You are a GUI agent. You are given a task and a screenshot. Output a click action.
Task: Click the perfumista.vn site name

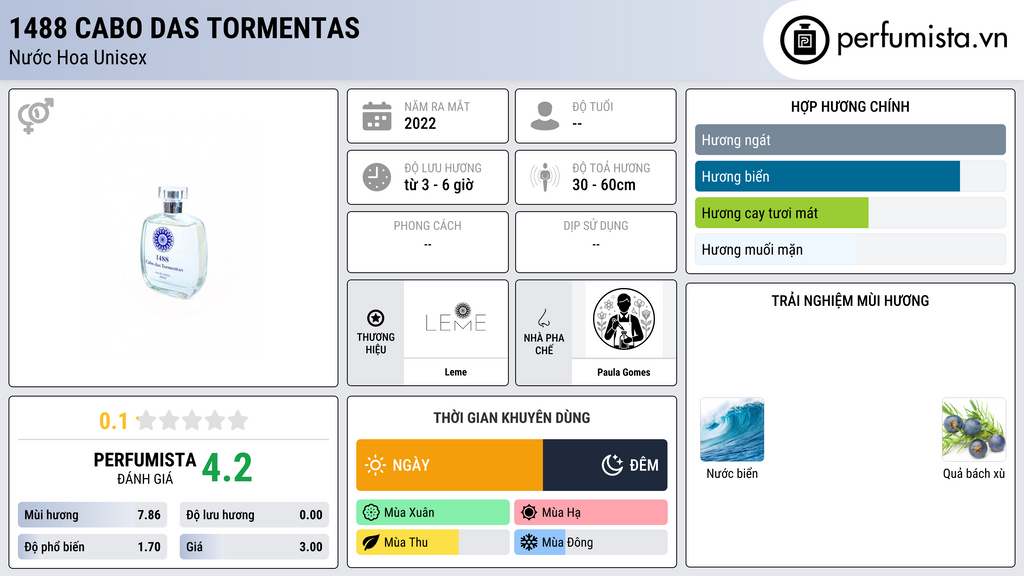[x=923, y=38]
